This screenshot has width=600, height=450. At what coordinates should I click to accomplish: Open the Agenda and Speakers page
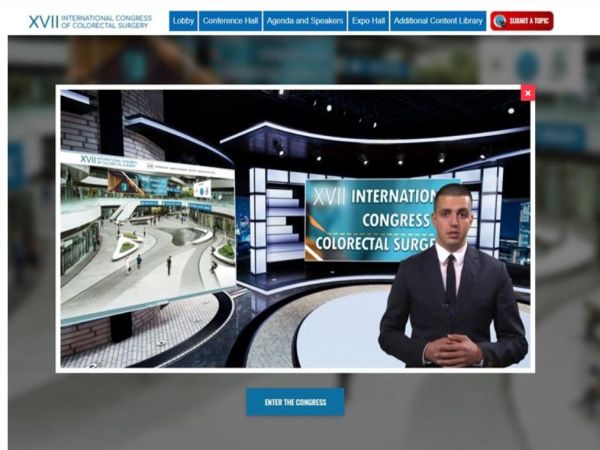coord(305,21)
